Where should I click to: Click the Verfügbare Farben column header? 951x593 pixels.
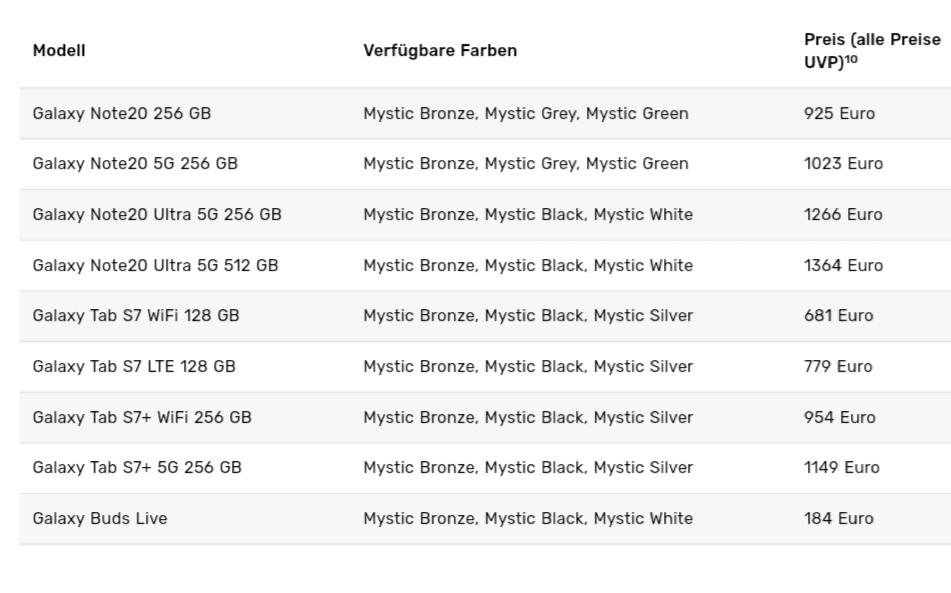(440, 50)
